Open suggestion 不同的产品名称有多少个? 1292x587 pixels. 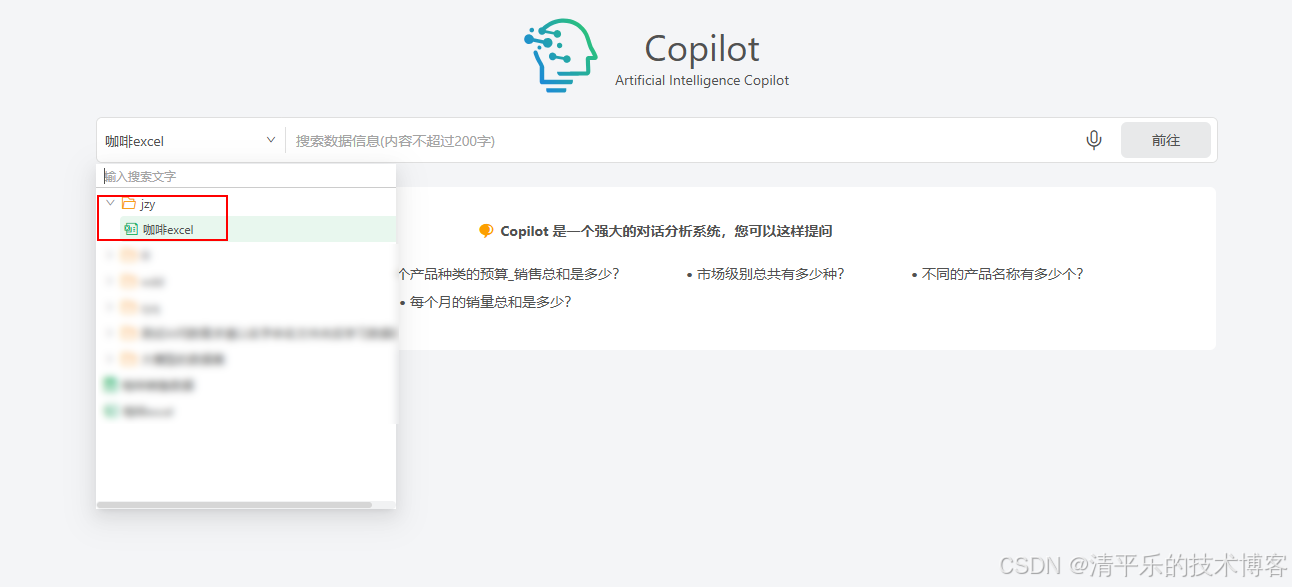[x=996, y=275]
